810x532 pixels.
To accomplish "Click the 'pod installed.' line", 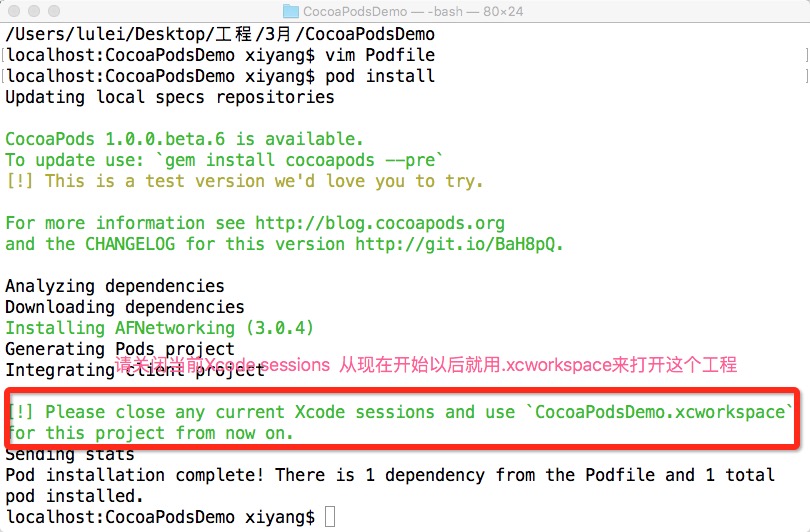I will (x=74, y=496).
